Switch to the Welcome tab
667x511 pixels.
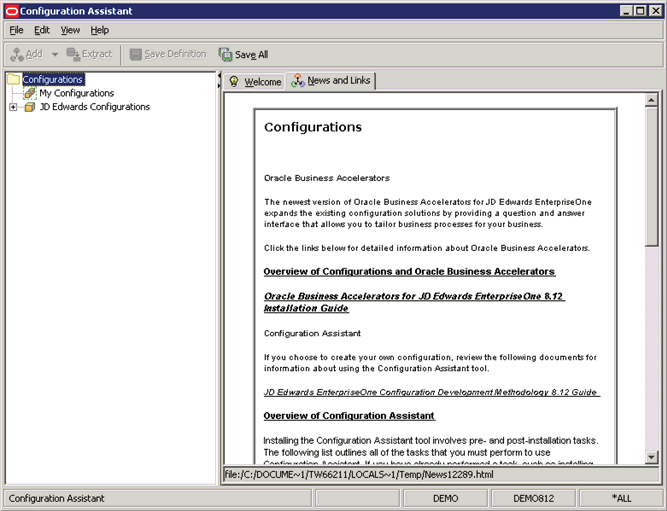click(x=254, y=82)
